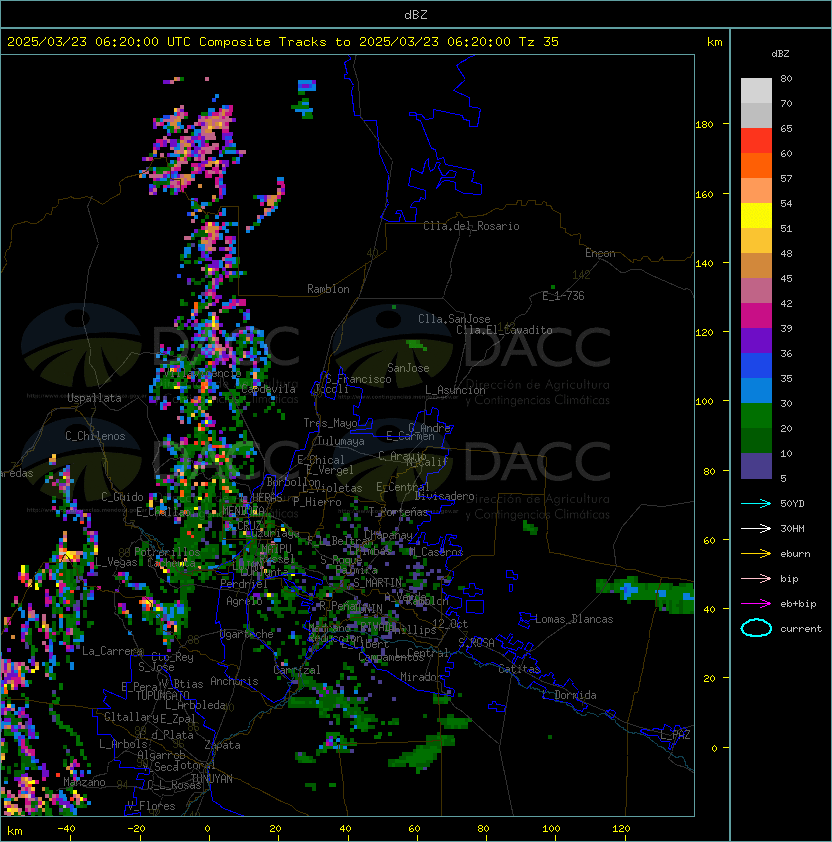Click the 'Agrelo' map label
The image size is (832, 842).
[x=244, y=601]
